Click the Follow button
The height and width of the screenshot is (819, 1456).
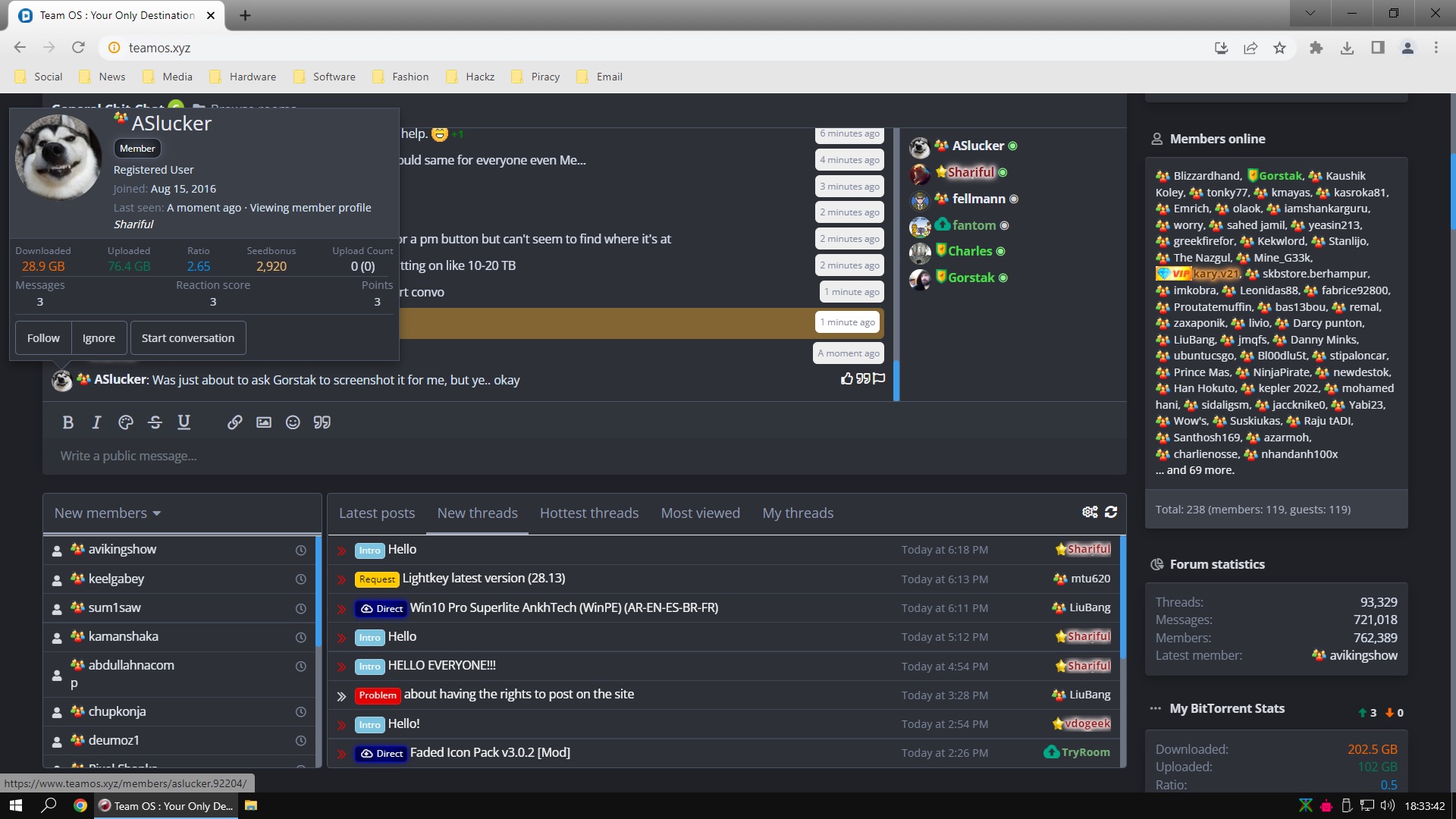pos(43,338)
